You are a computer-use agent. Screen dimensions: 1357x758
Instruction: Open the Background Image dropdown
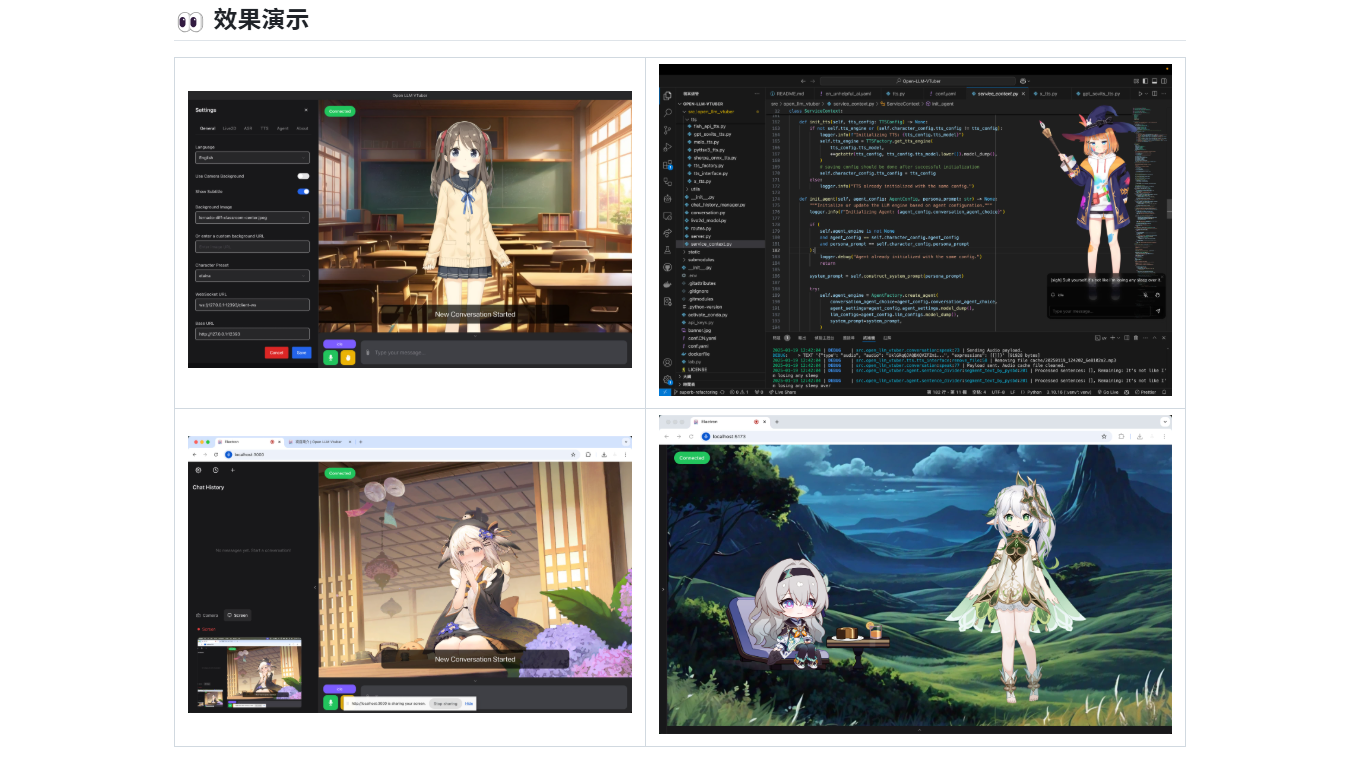point(252,217)
